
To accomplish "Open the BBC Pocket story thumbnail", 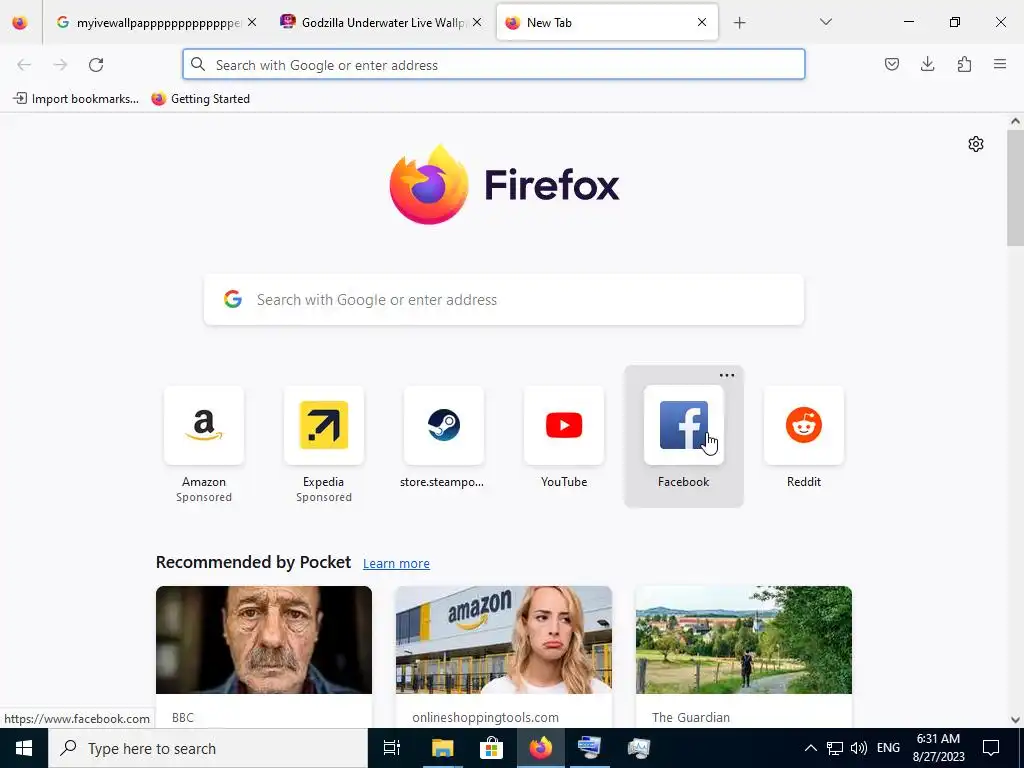I will point(264,640).
